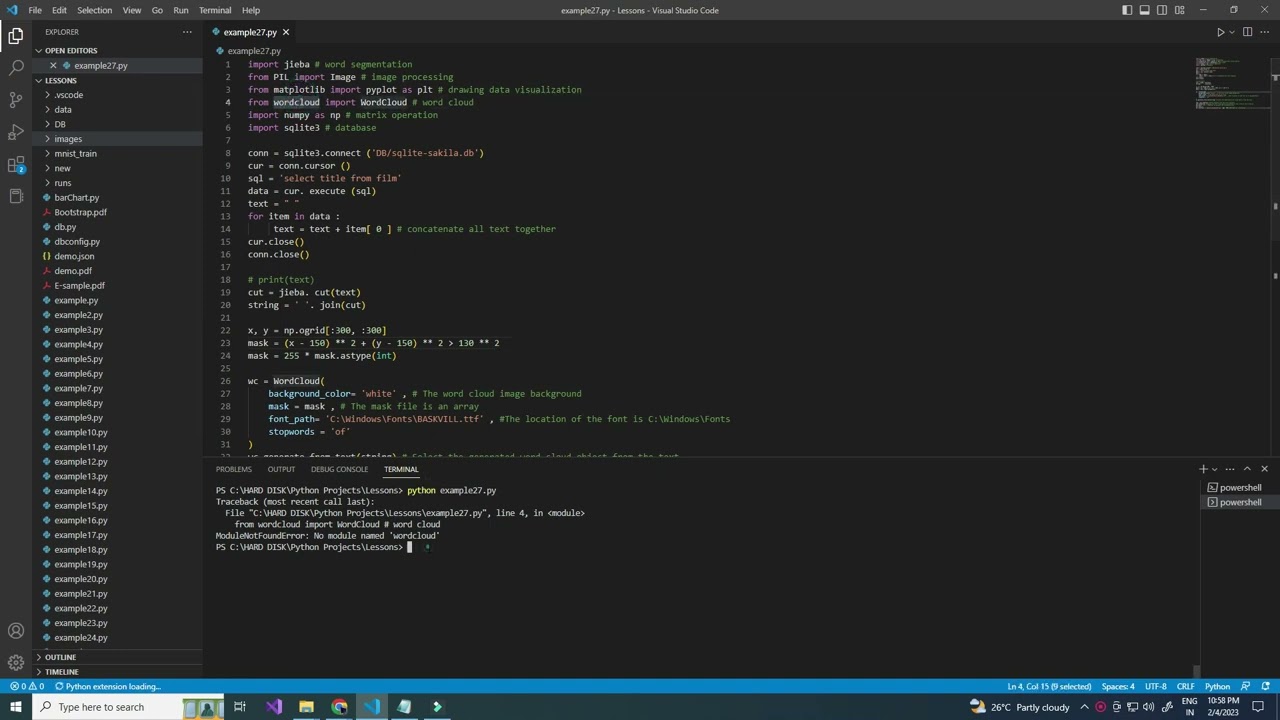Change end of line CRLF setting
Image resolution: width=1280 pixels, height=720 pixels.
tap(1185, 687)
